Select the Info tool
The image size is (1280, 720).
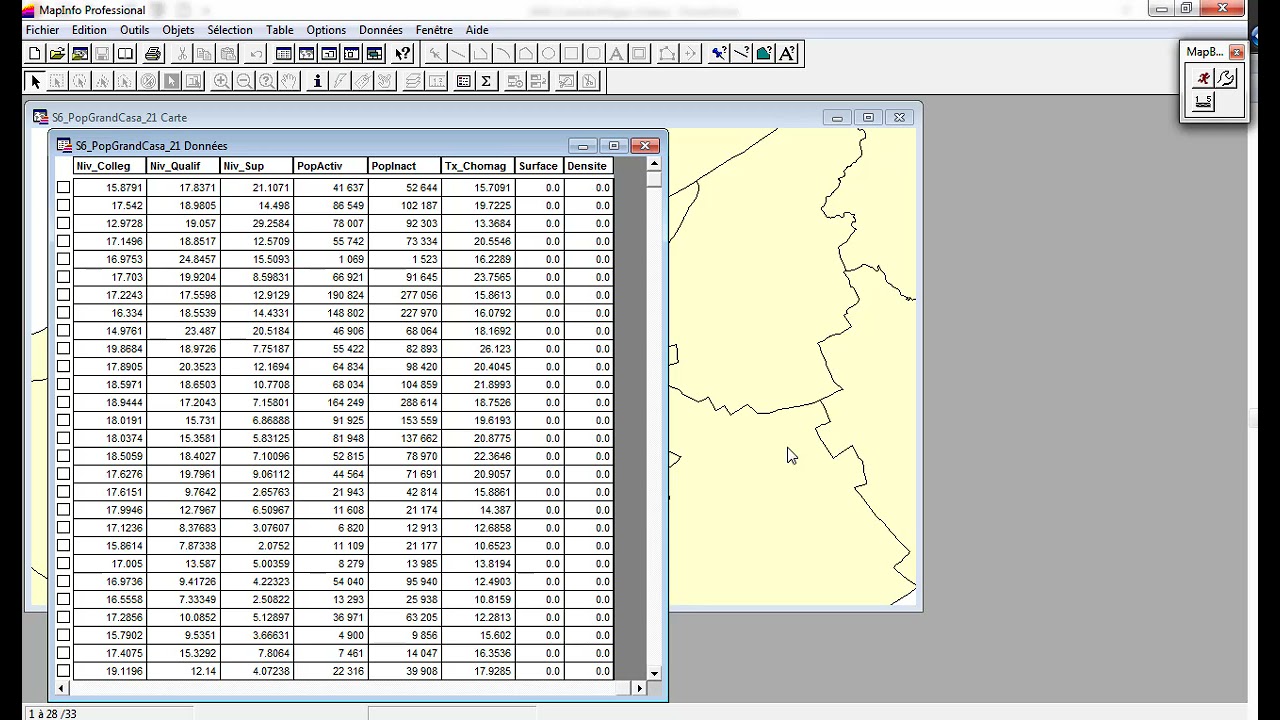pos(317,81)
